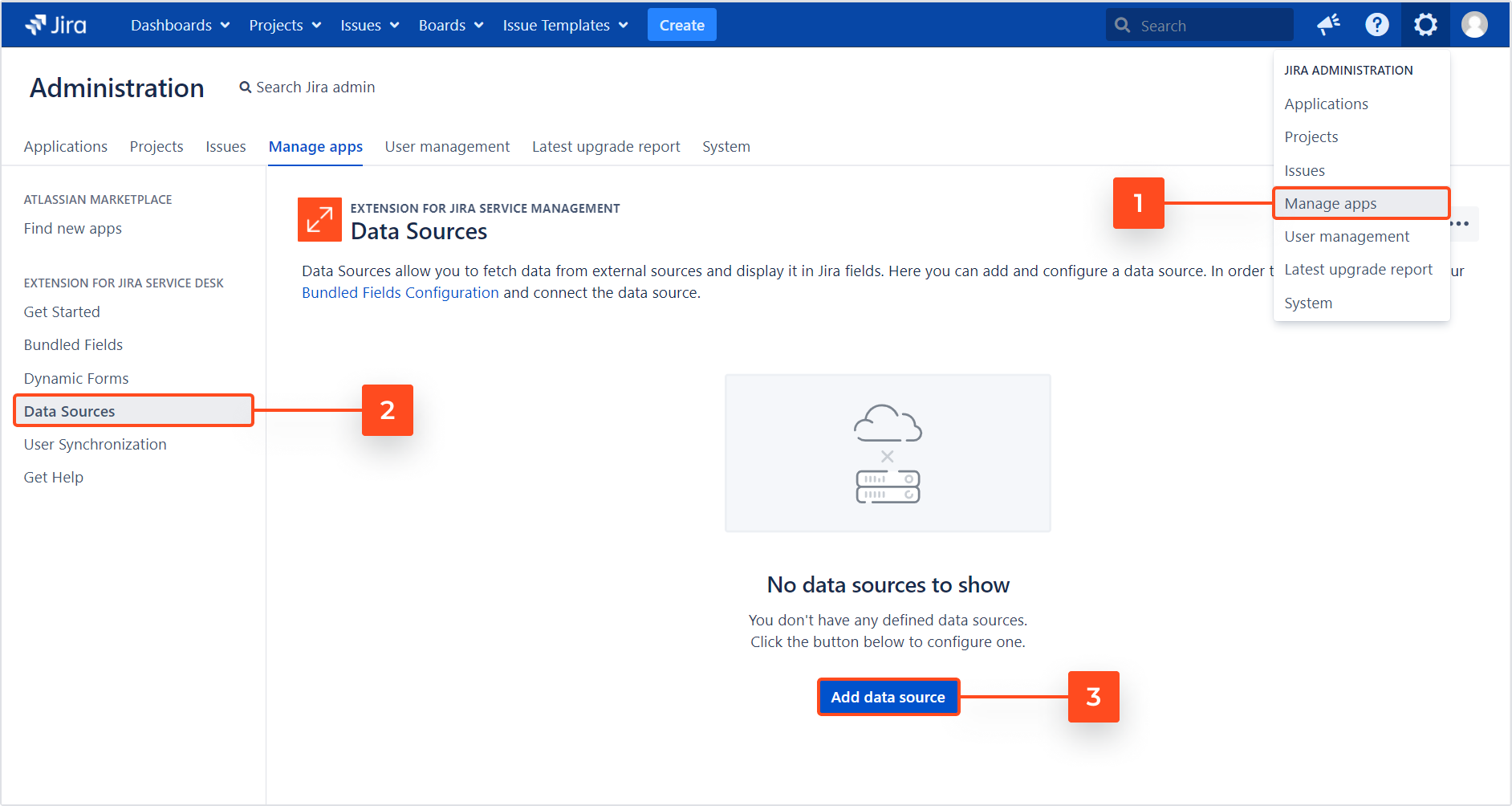Click the Search Jira admin magnifier icon
1512x806 pixels.
246,88
